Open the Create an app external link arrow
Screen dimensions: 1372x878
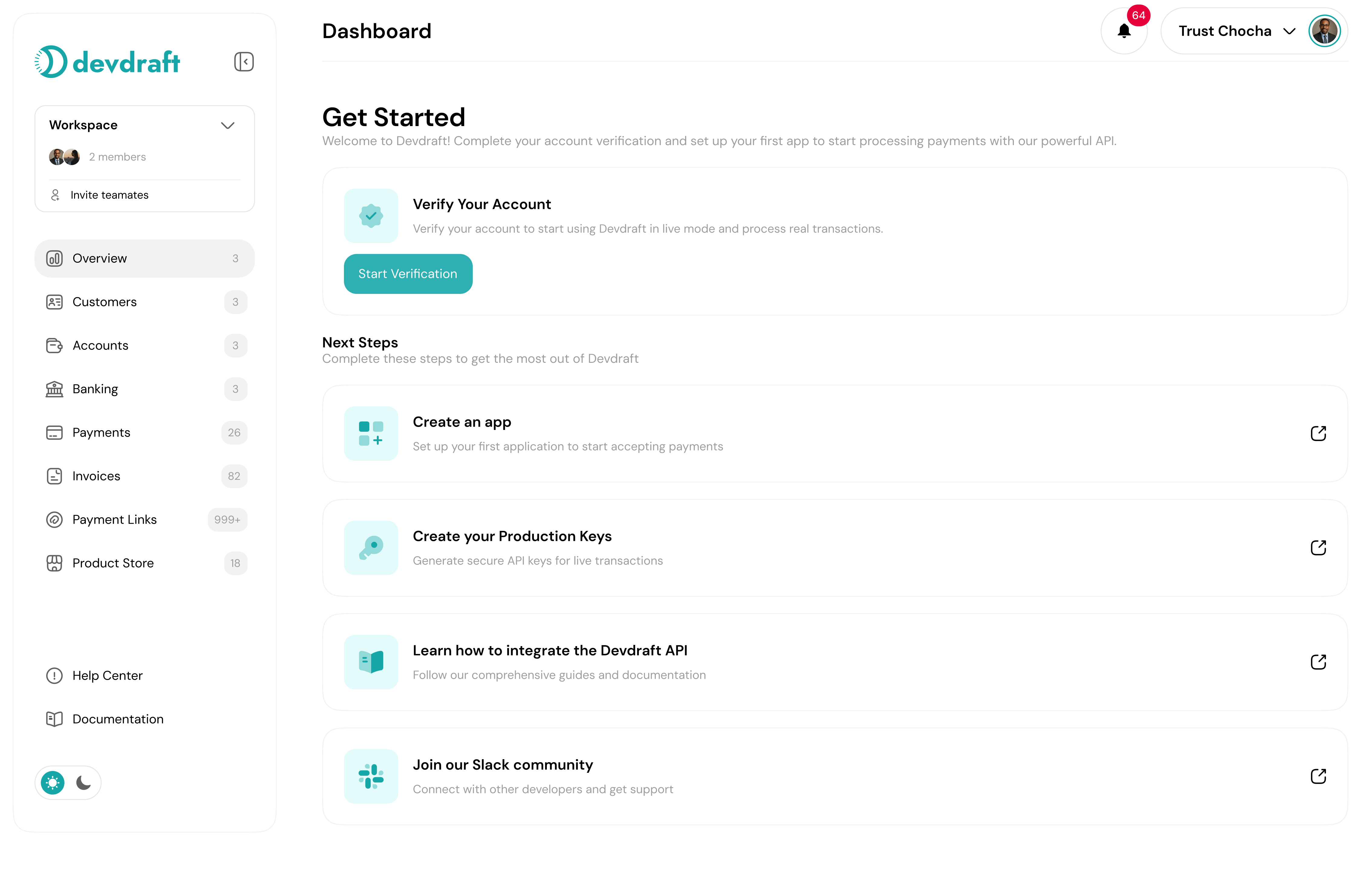tap(1319, 433)
